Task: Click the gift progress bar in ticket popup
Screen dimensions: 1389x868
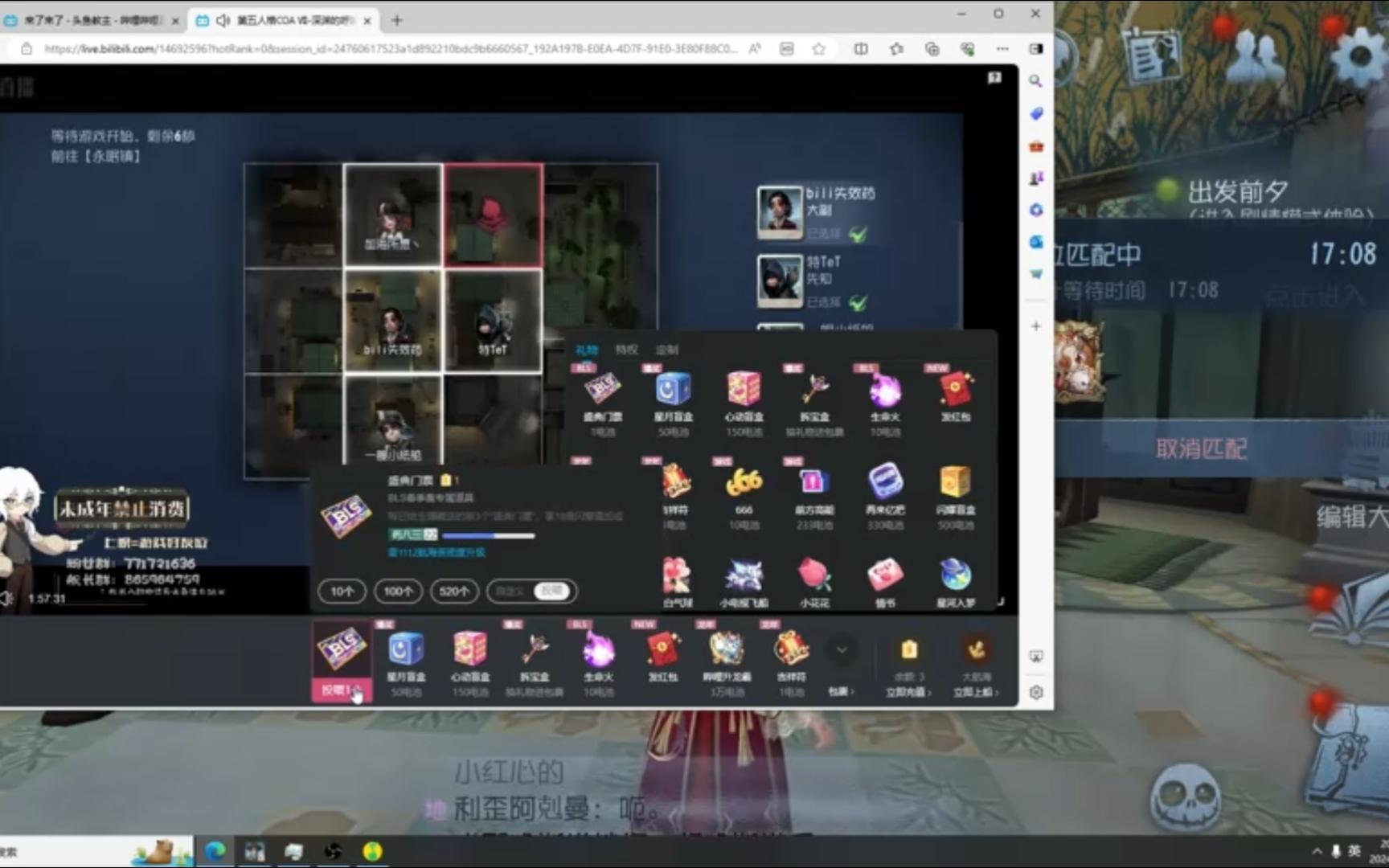Action: [488, 535]
